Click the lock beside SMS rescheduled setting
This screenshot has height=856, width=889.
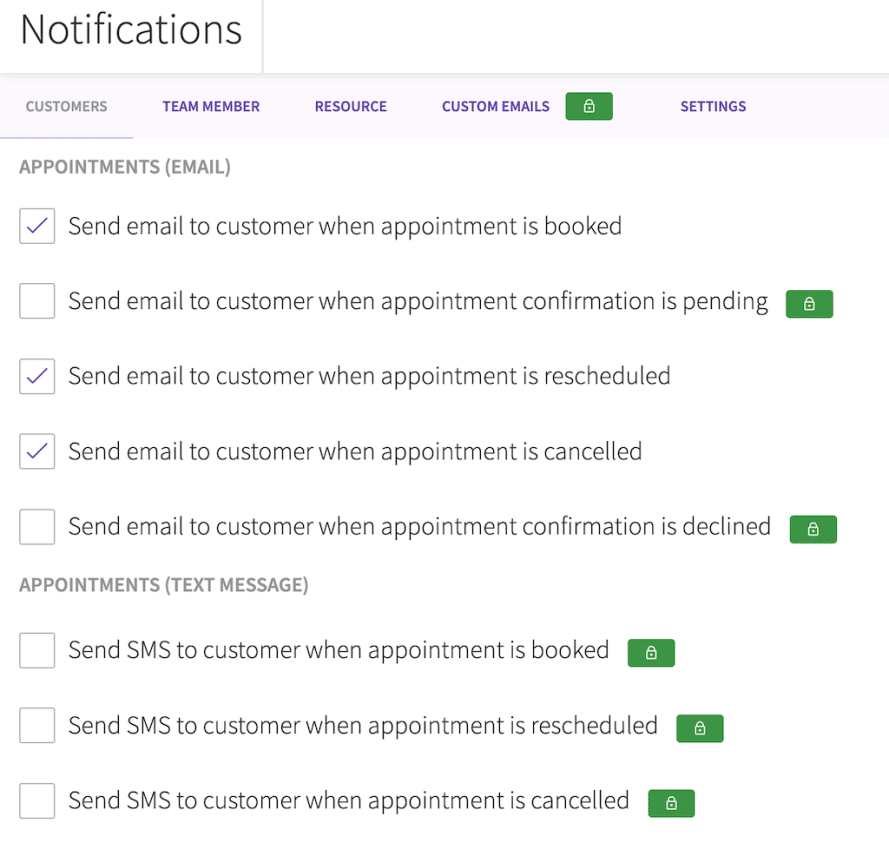coord(700,728)
